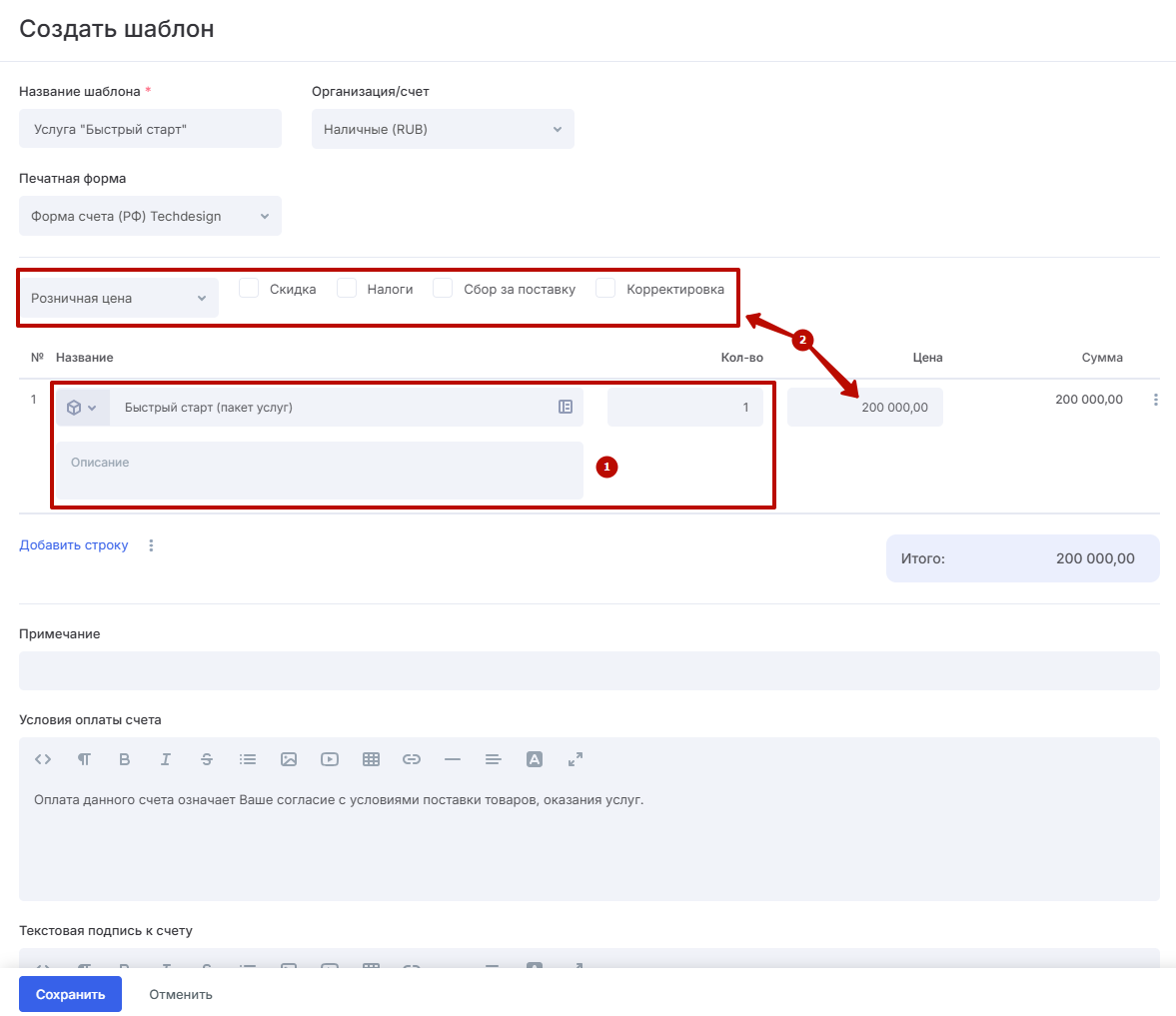Open Розничная цена price type dropdown
The width and height of the screenshot is (1176, 1016).
pyautogui.click(x=119, y=298)
